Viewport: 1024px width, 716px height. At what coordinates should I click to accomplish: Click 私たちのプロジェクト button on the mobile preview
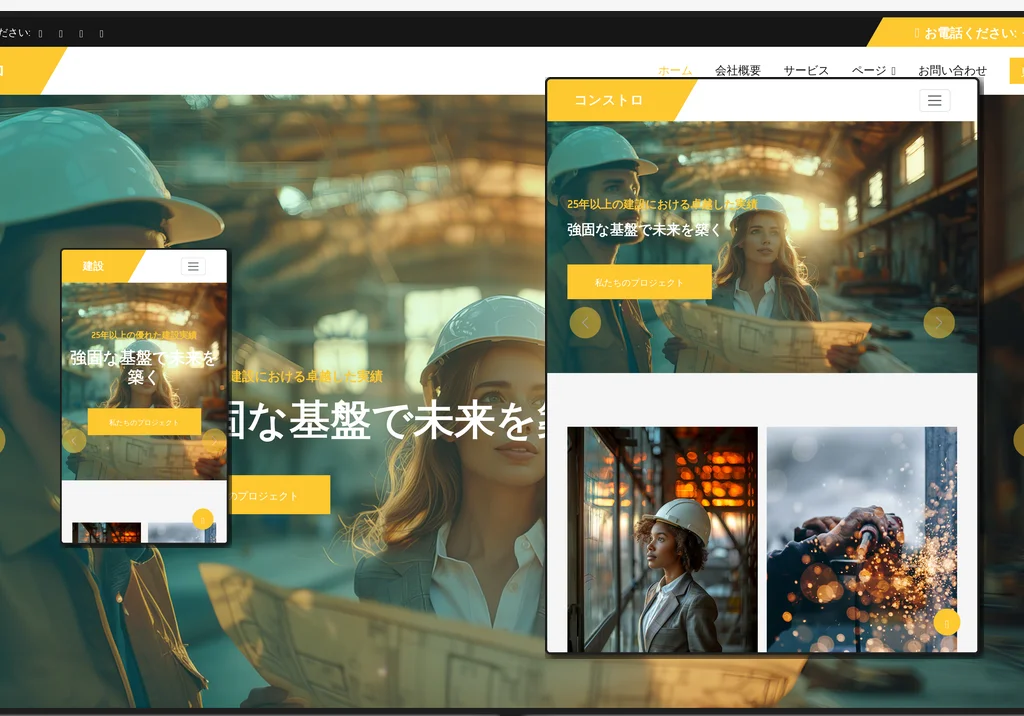[x=144, y=421]
